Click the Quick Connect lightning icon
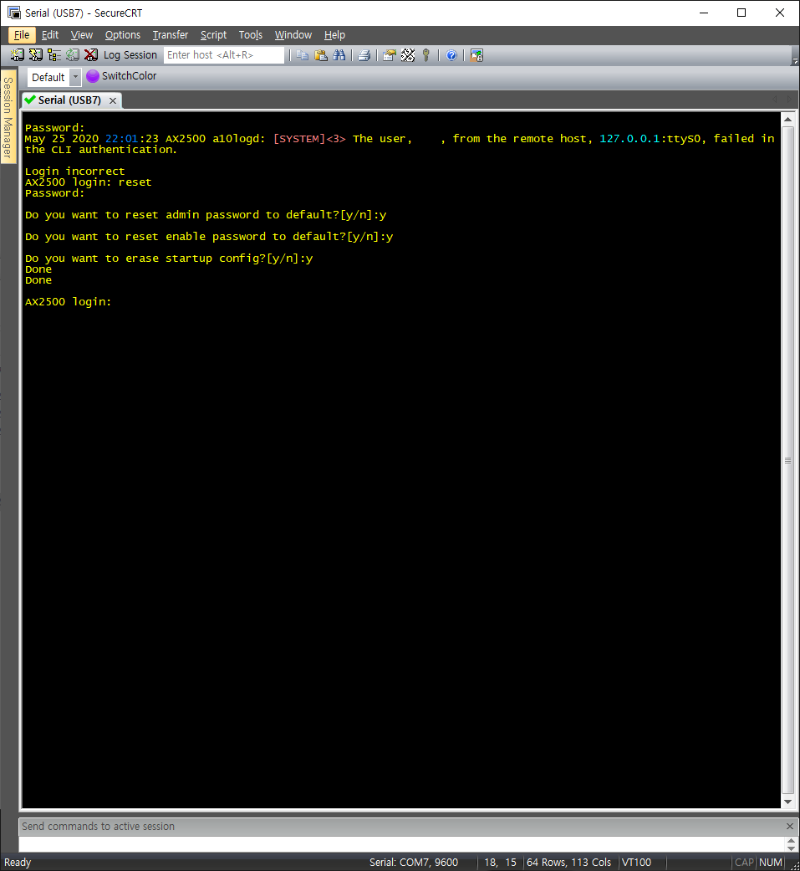 [x=36, y=55]
